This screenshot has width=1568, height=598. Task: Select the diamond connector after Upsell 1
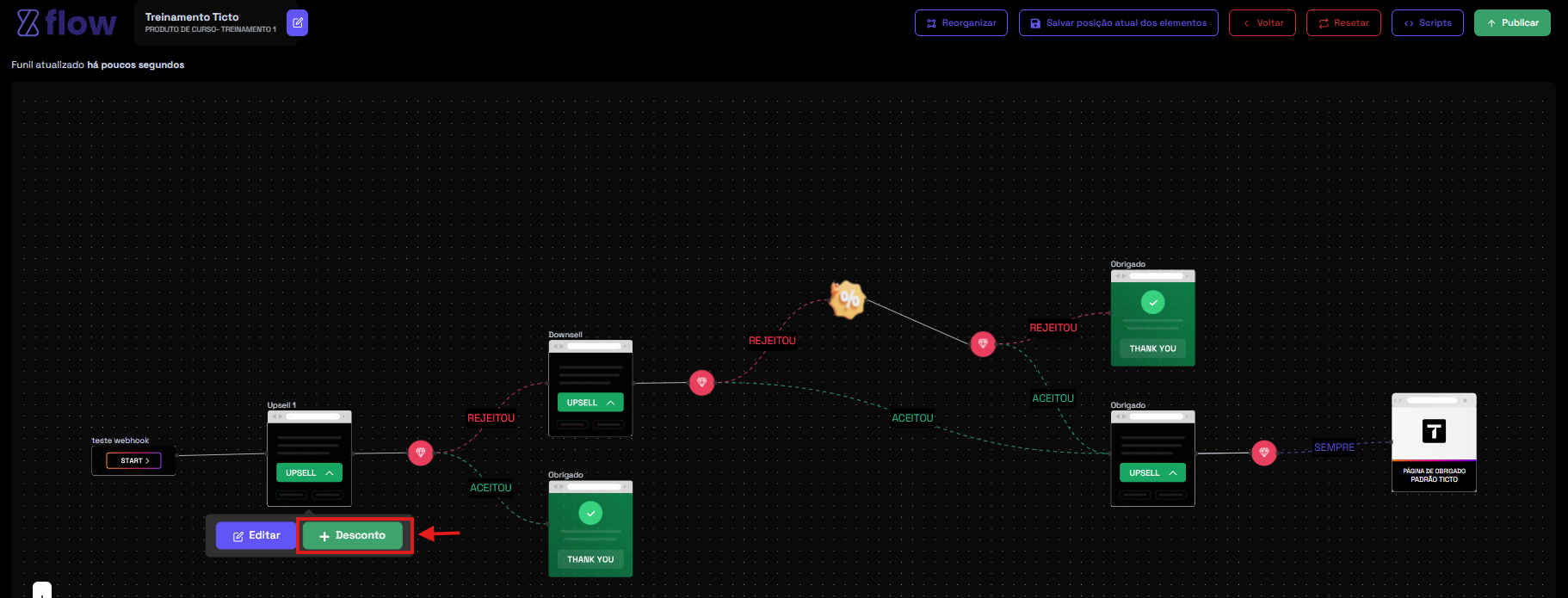[x=421, y=453]
